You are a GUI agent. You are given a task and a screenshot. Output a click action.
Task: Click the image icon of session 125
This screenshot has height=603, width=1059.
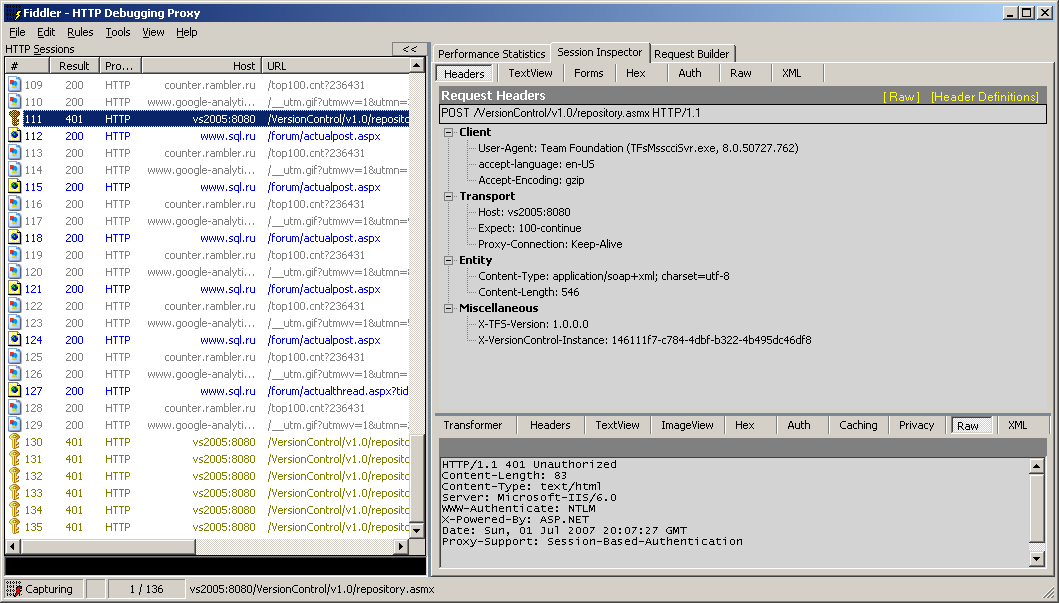14,357
